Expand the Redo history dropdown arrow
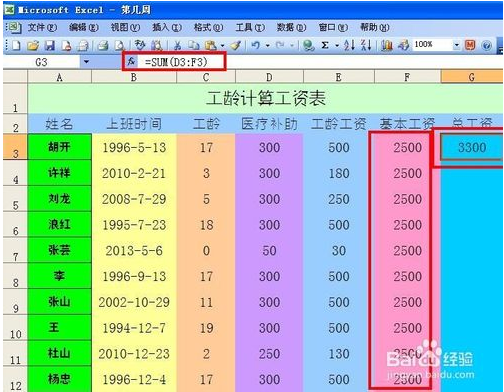 292,45
